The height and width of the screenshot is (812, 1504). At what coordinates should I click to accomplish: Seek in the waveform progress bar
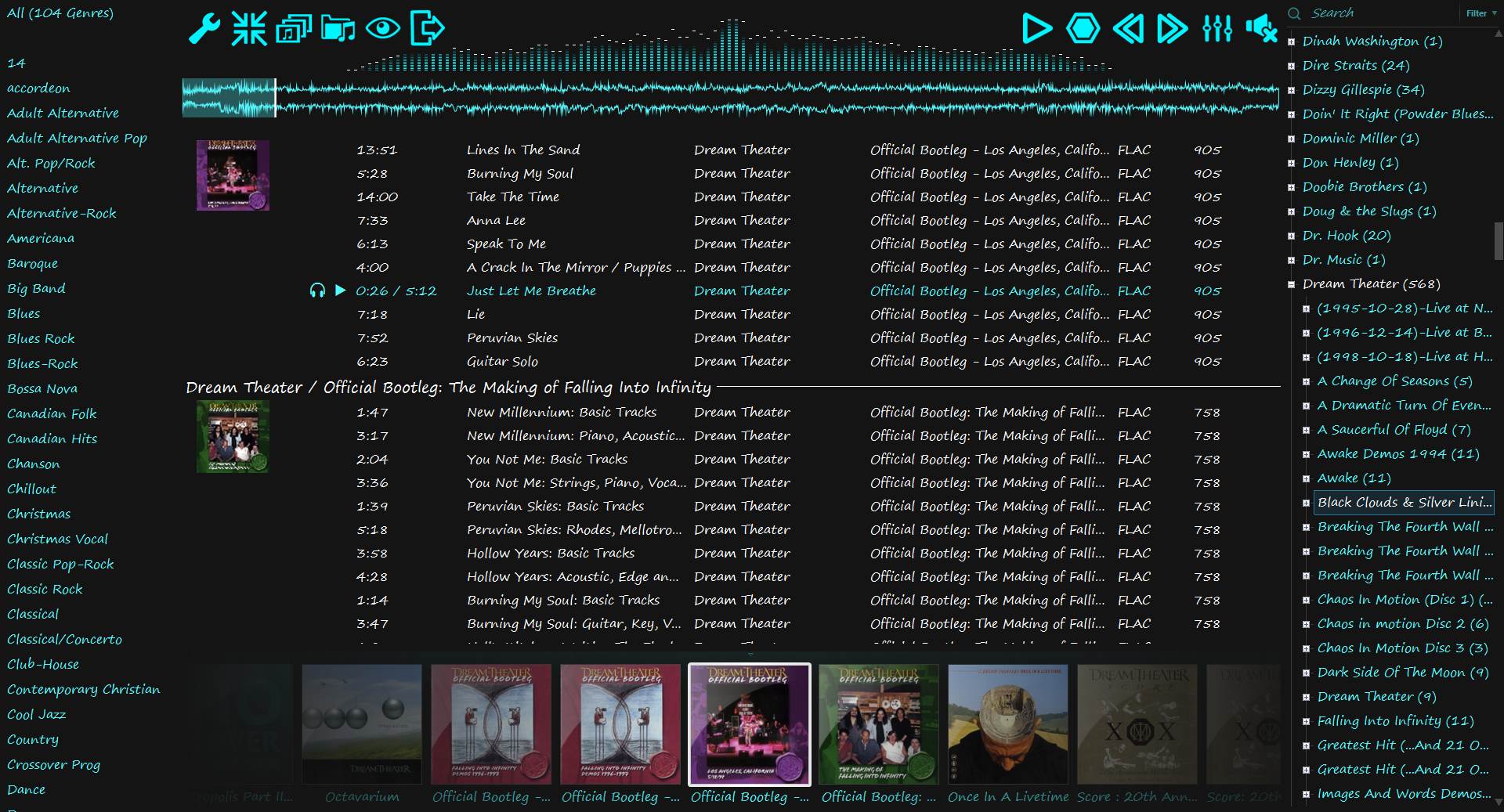[x=730, y=98]
